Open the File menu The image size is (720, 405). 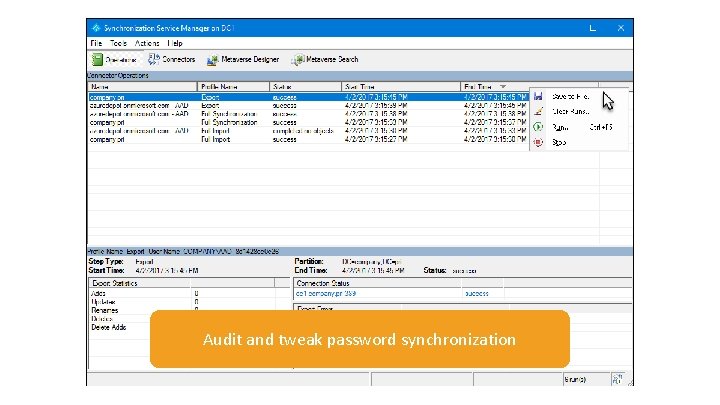[x=96, y=43]
